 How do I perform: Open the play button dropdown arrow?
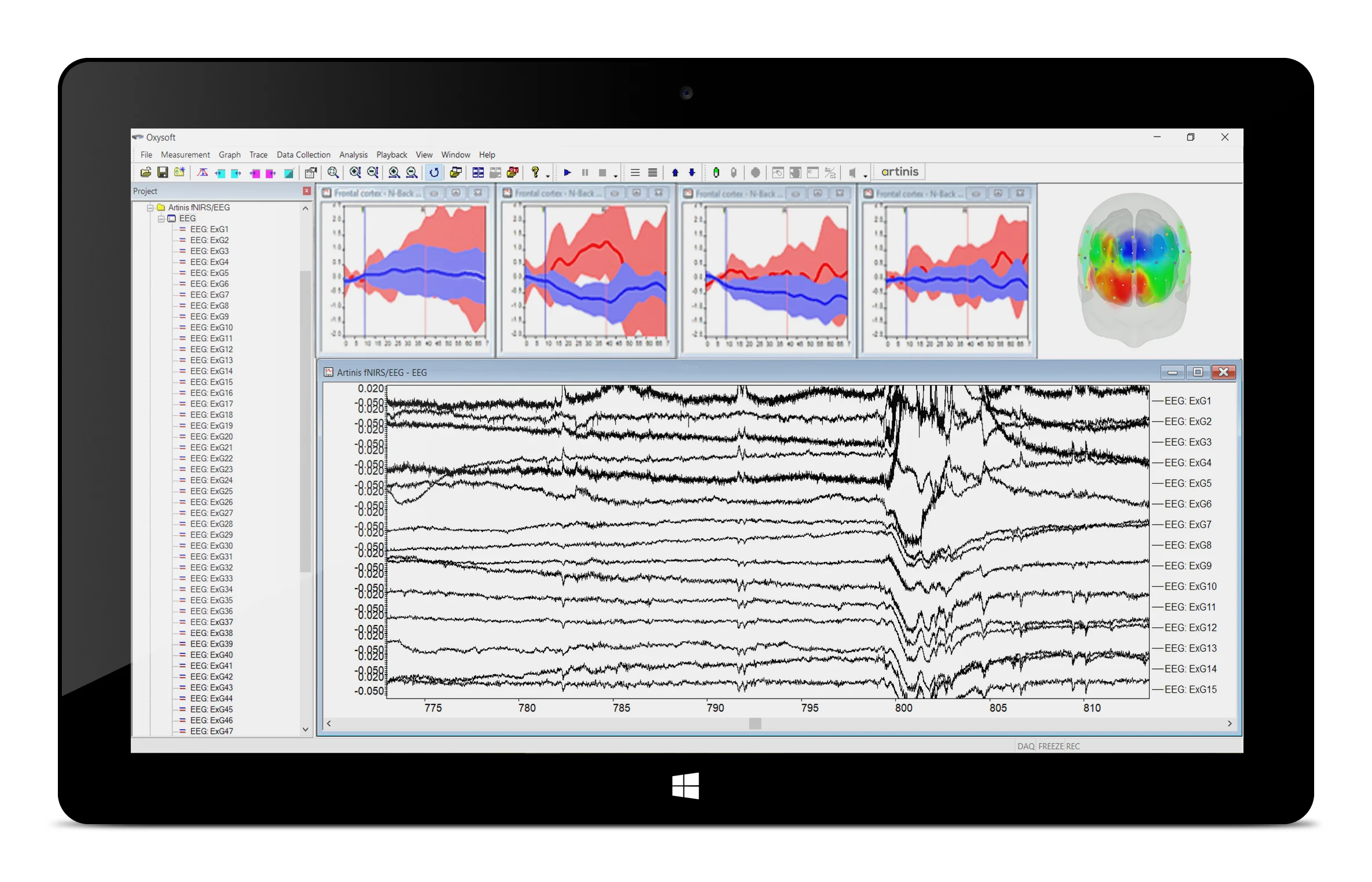[x=616, y=174]
